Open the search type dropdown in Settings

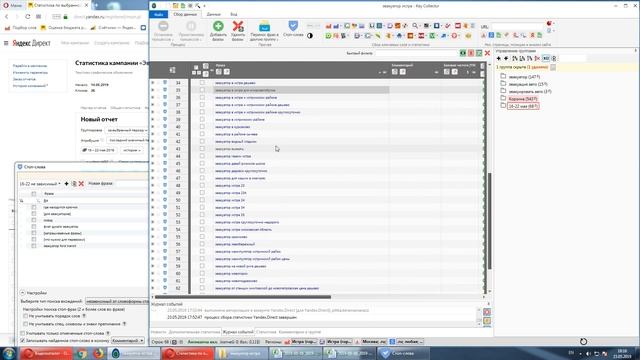coord(117,301)
